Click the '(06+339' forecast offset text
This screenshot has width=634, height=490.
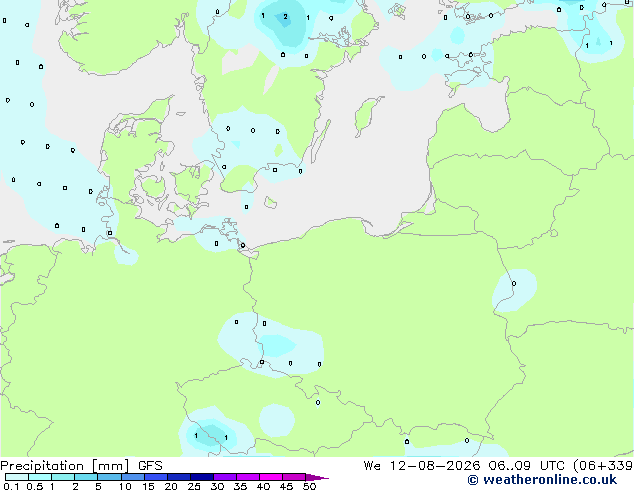[603, 466]
